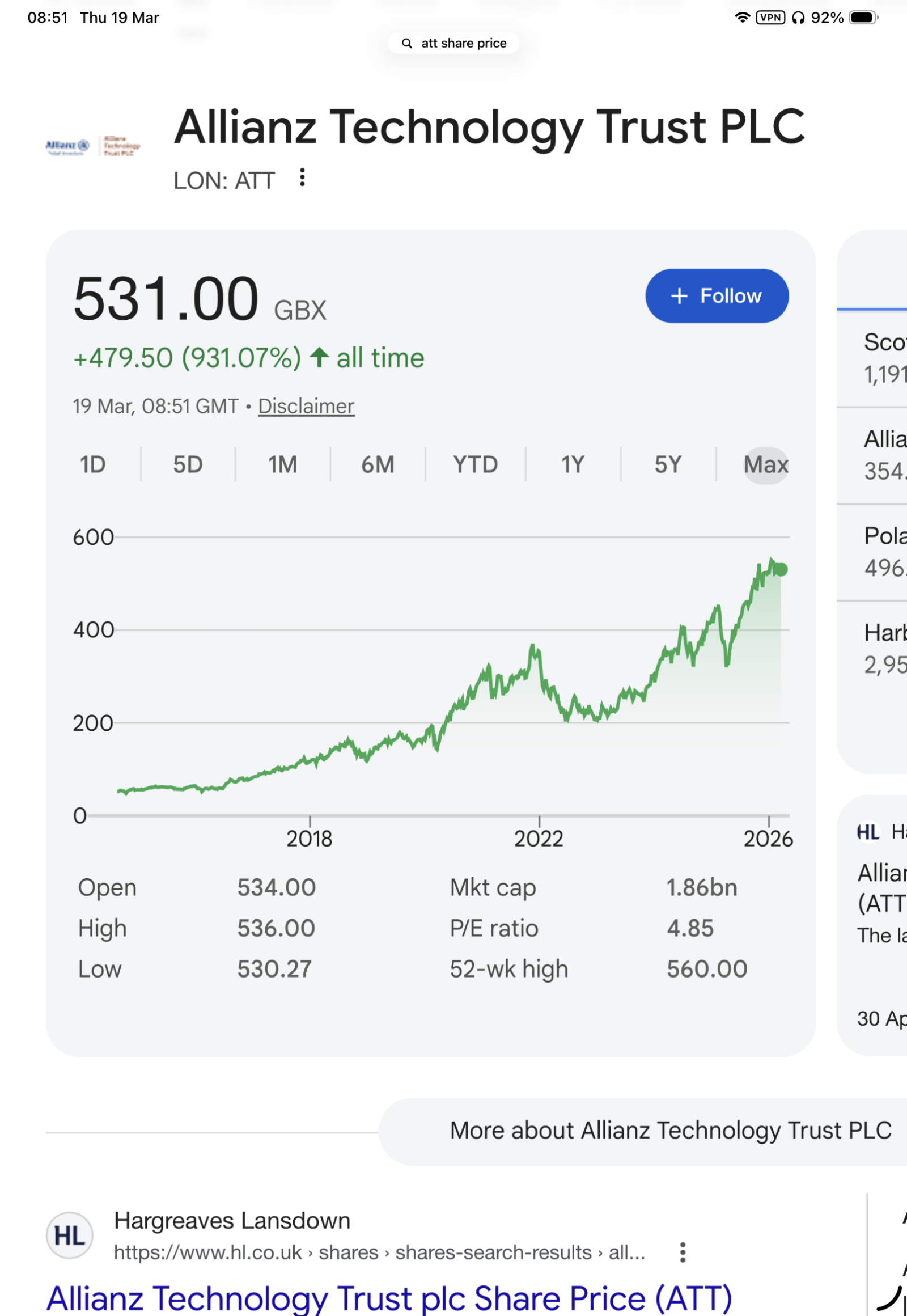
Task: Open options menu for Hargreaves Lansdown result
Action: tap(683, 1252)
